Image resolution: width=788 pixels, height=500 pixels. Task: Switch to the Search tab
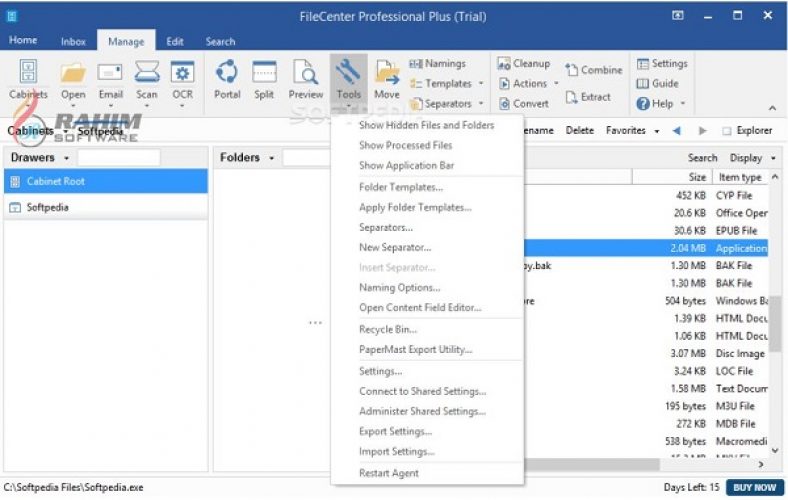[x=220, y=42]
